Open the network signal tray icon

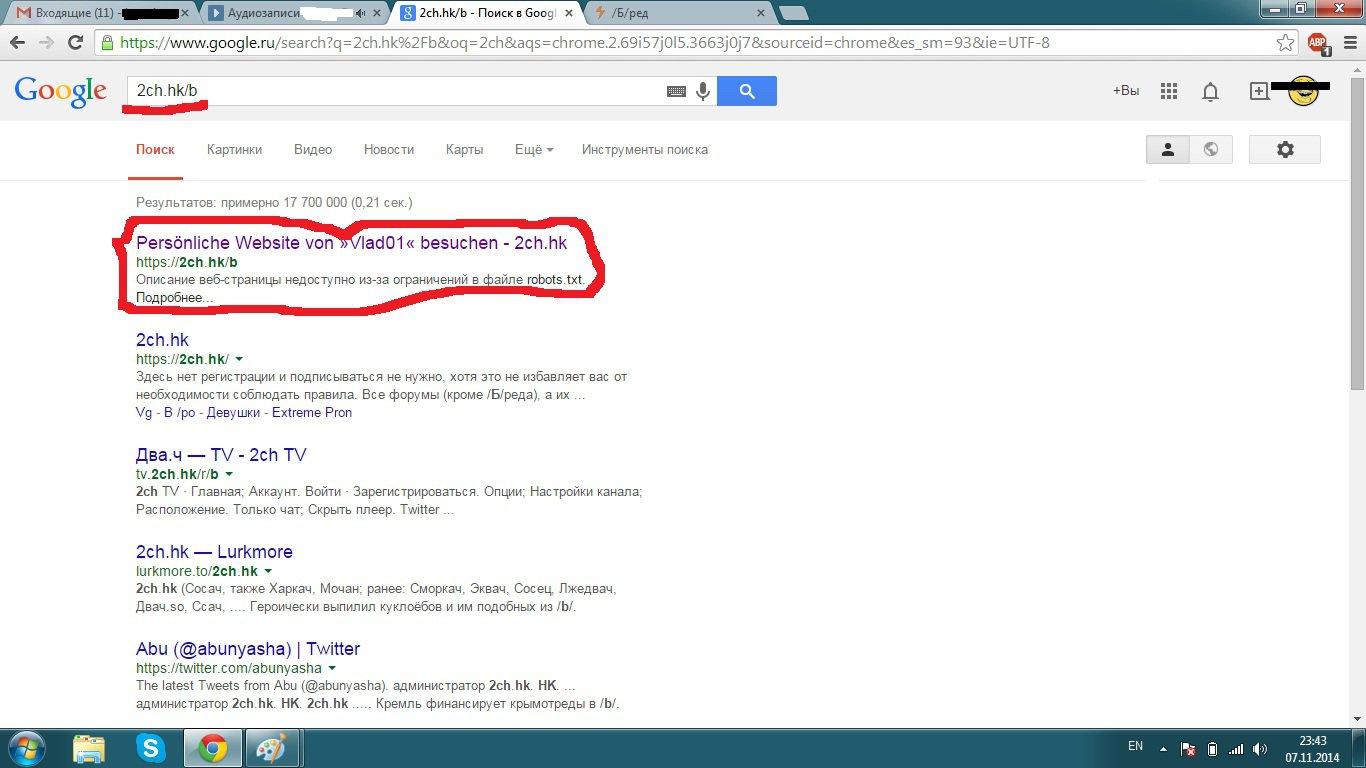pyautogui.click(x=1236, y=749)
